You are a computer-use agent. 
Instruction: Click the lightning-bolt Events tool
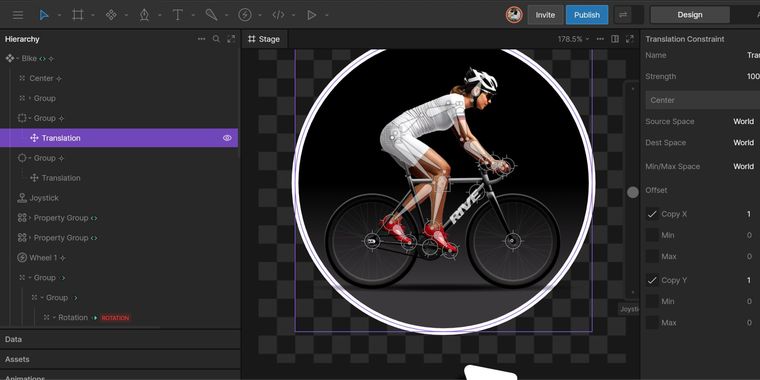pyautogui.click(x=245, y=15)
